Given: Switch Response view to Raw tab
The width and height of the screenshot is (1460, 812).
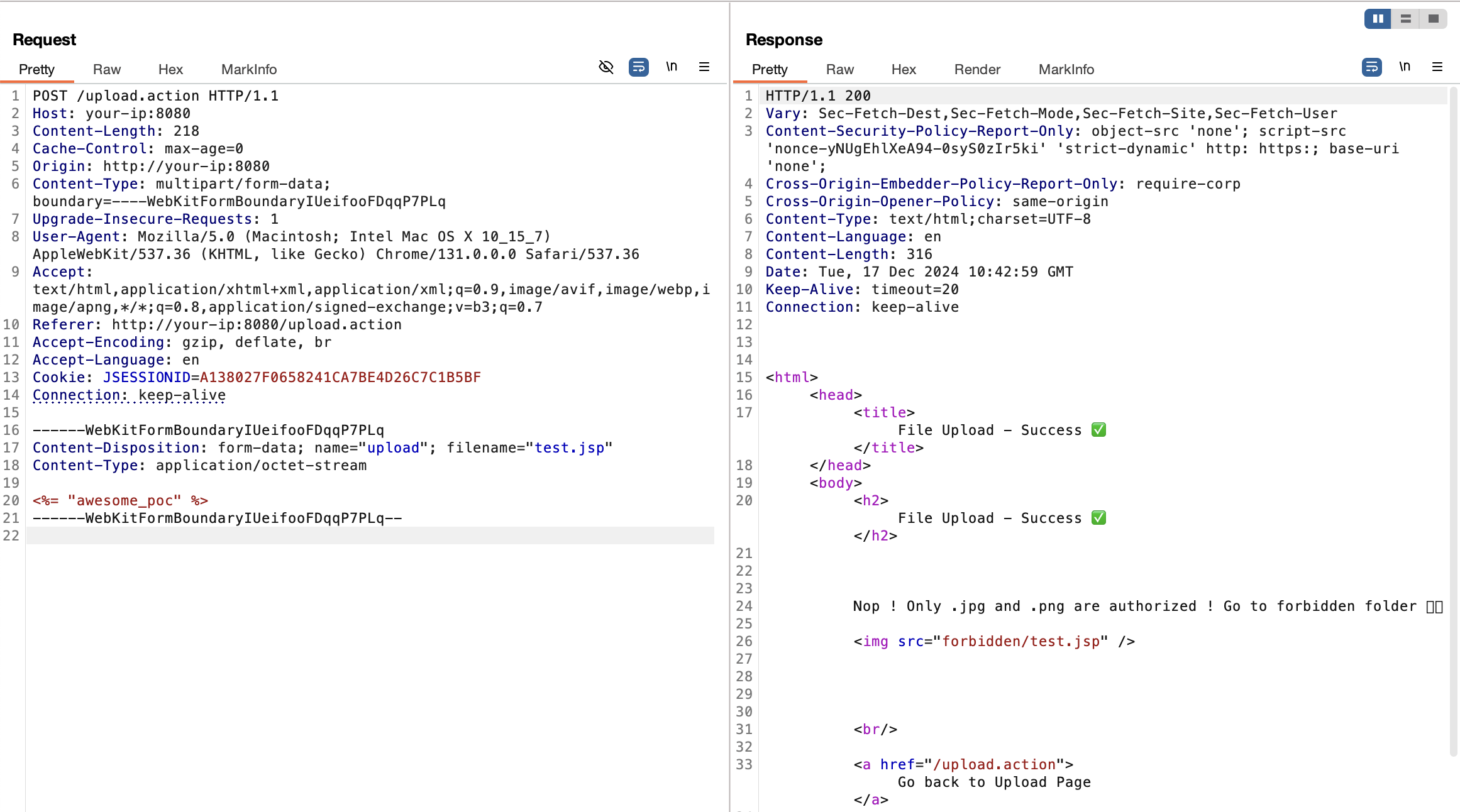Looking at the screenshot, I should point(839,69).
